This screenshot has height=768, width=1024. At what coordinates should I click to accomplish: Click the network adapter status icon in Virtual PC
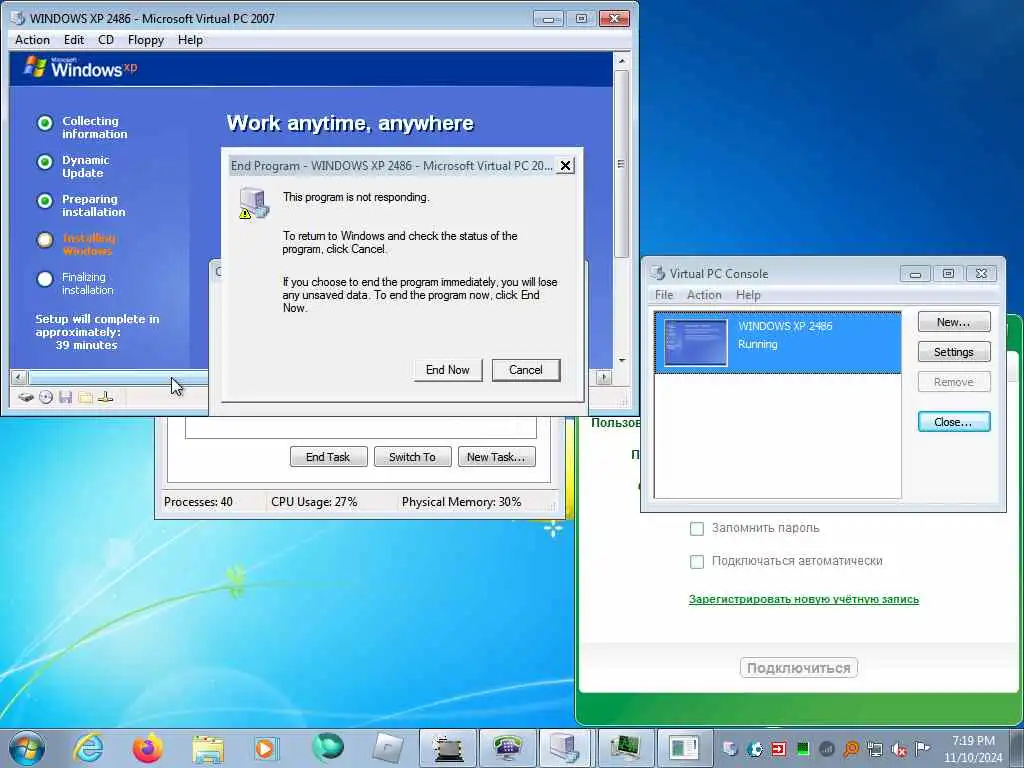[106, 397]
